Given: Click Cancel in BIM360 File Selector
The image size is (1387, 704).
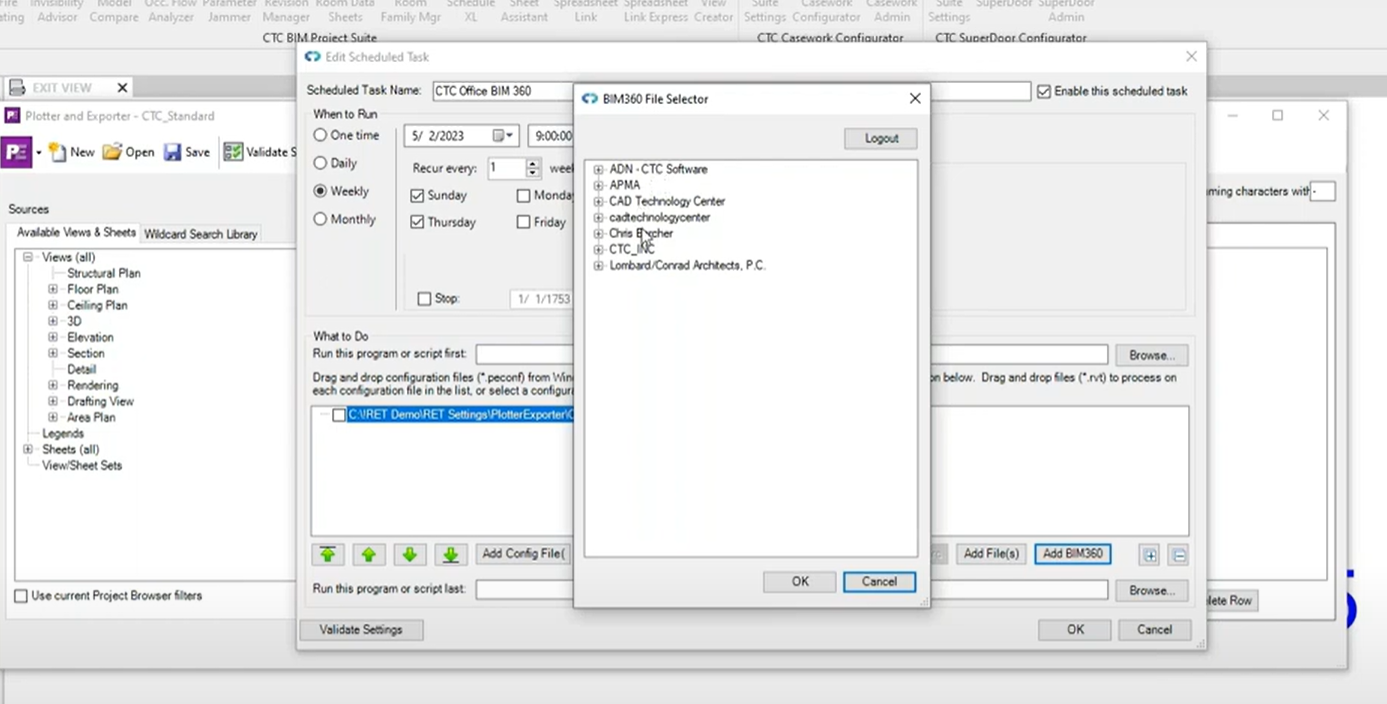Looking at the screenshot, I should pos(879,581).
